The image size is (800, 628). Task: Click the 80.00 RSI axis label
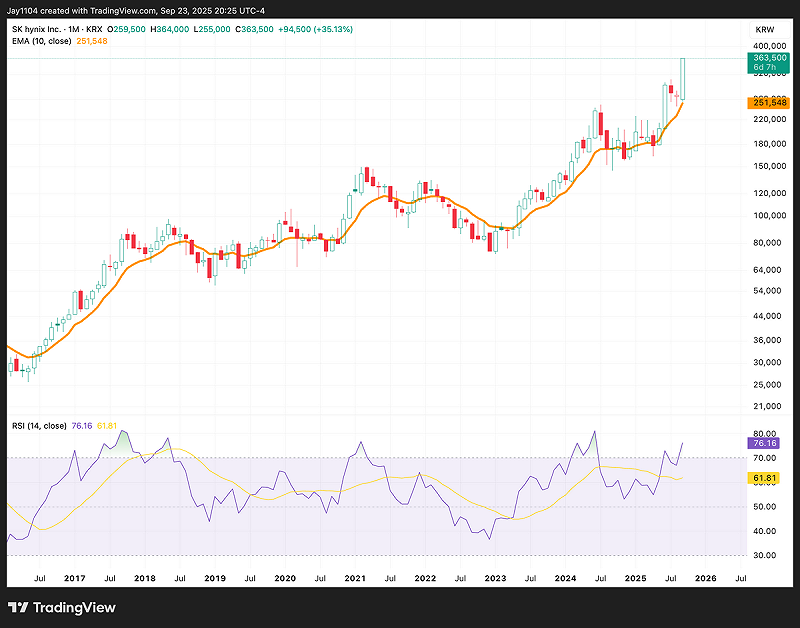point(764,434)
